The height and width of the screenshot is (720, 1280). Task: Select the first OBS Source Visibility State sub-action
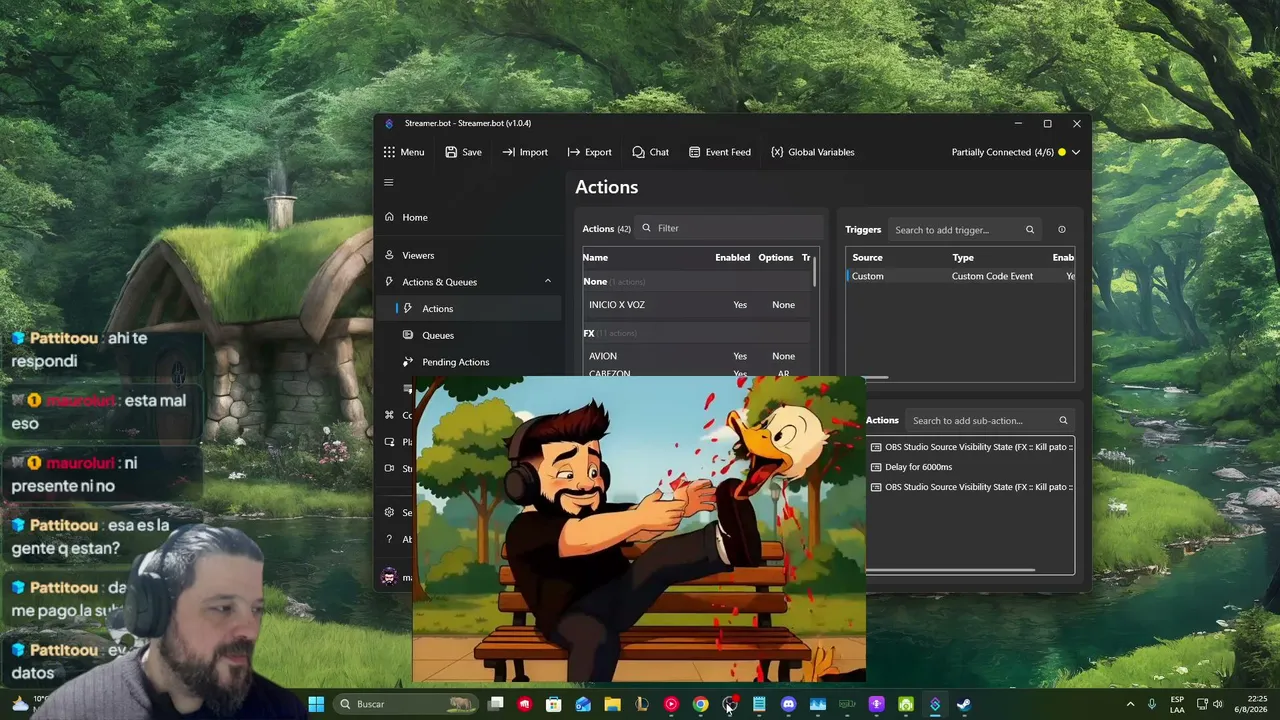pyautogui.click(x=971, y=447)
